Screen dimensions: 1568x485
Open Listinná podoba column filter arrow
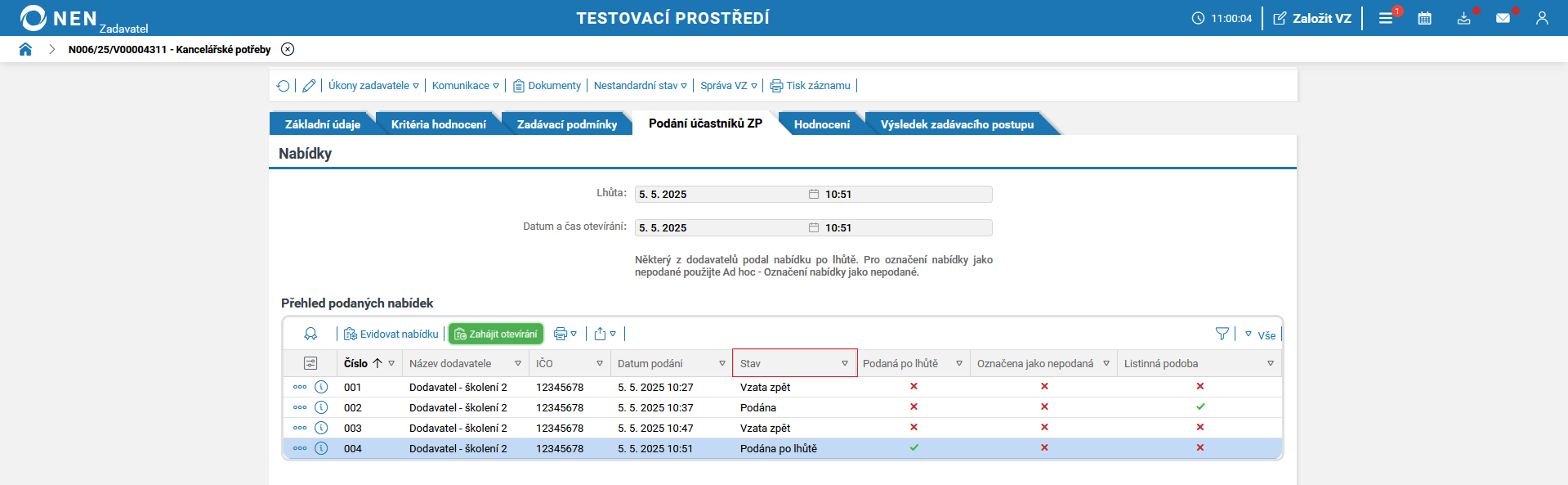pyautogui.click(x=1271, y=363)
